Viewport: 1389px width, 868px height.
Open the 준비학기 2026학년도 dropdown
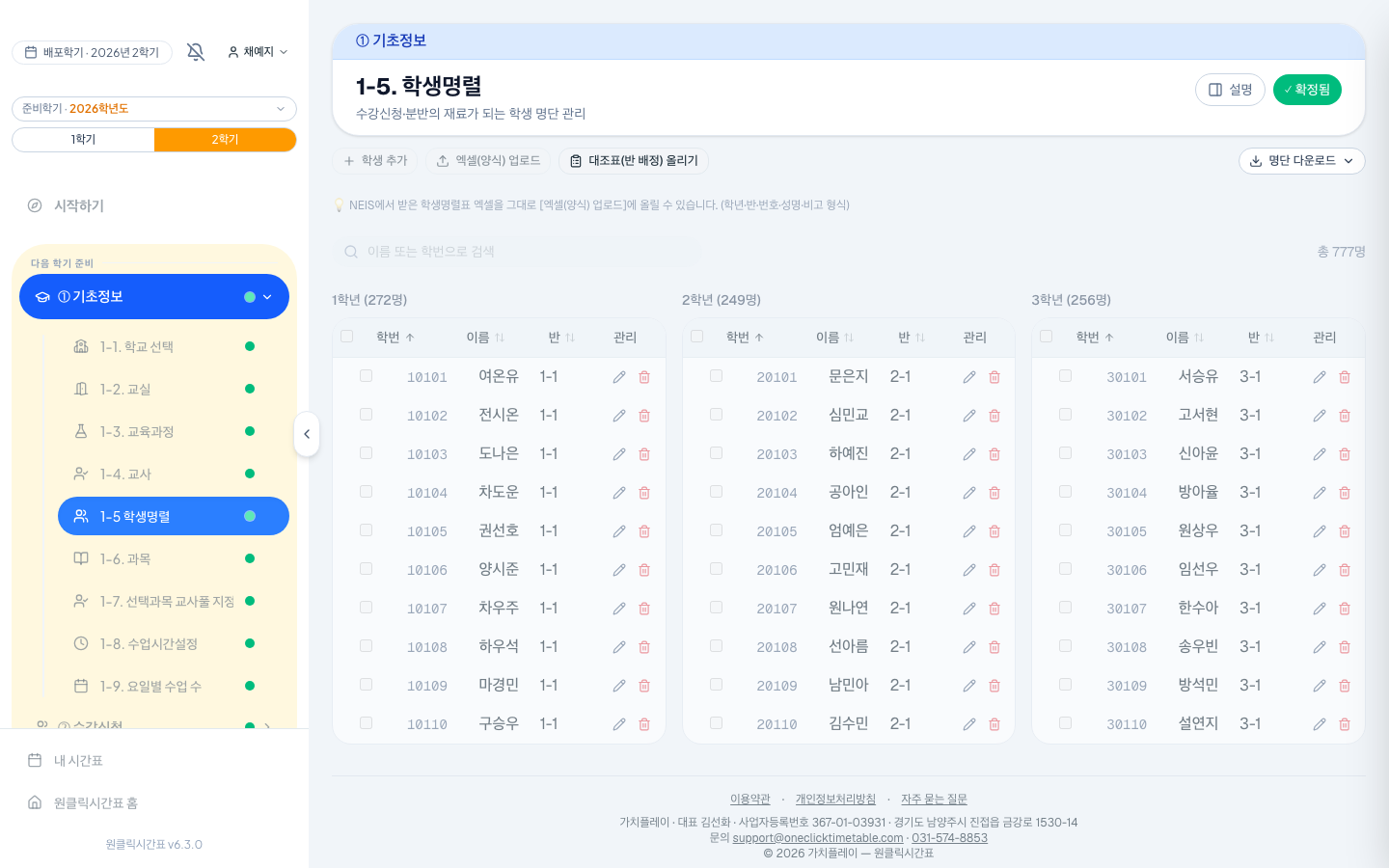tap(154, 109)
